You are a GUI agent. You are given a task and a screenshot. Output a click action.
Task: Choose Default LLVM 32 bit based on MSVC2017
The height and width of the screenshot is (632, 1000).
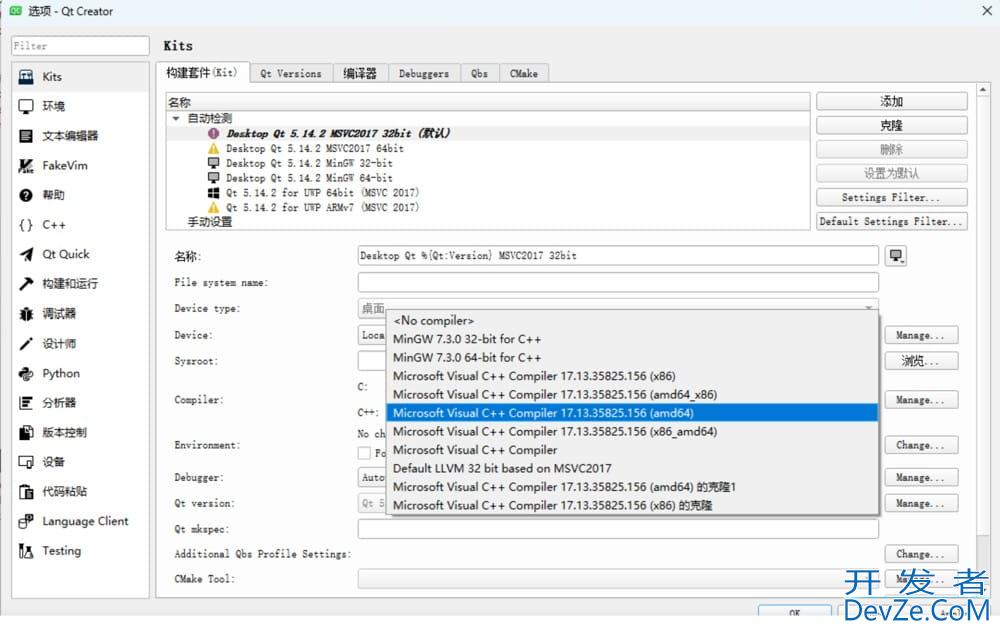tap(632, 469)
